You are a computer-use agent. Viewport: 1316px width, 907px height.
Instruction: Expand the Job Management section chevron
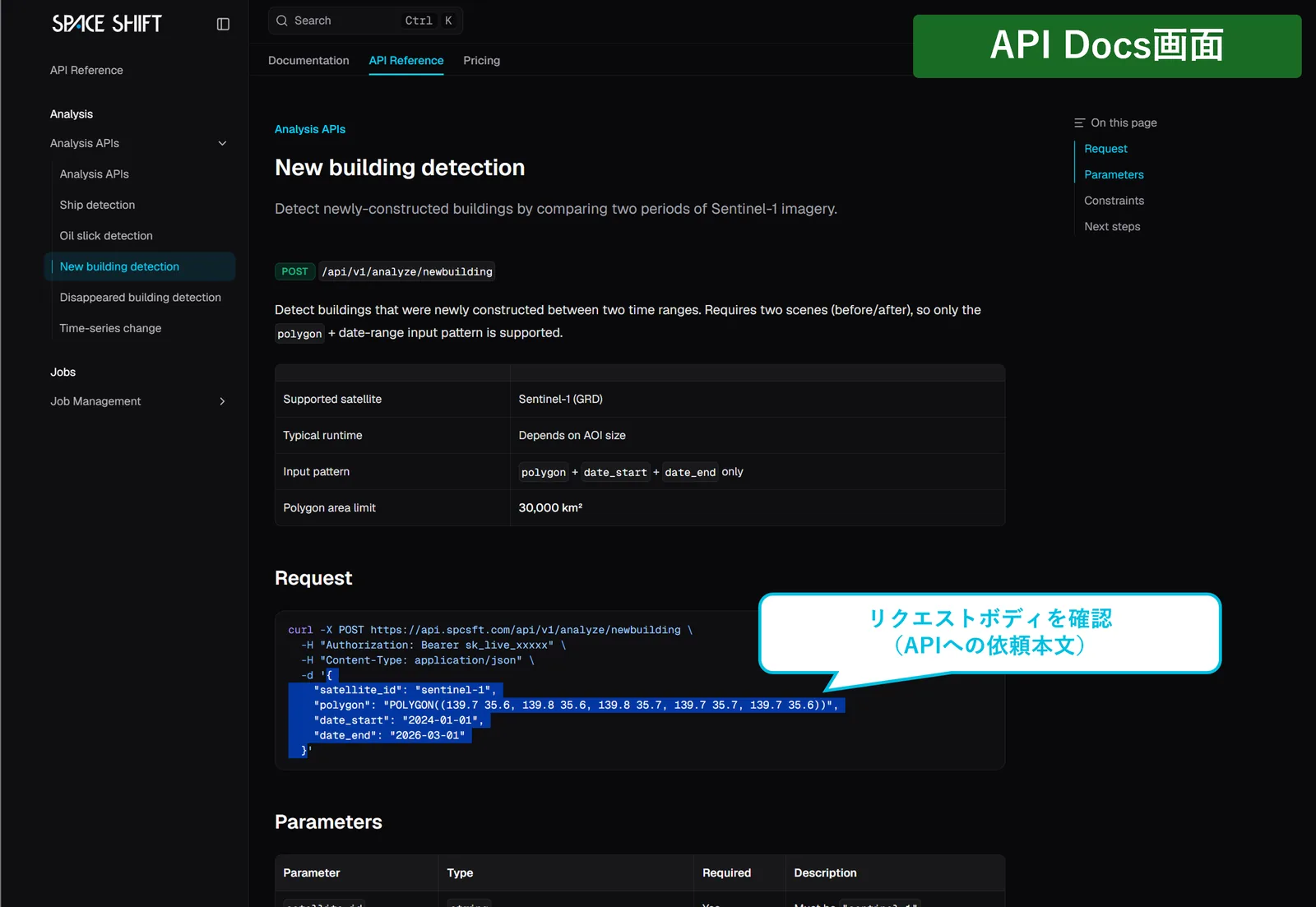(x=222, y=401)
